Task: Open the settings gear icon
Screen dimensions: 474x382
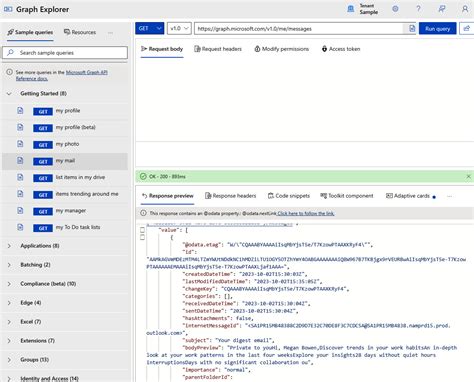Action: pos(395,9)
